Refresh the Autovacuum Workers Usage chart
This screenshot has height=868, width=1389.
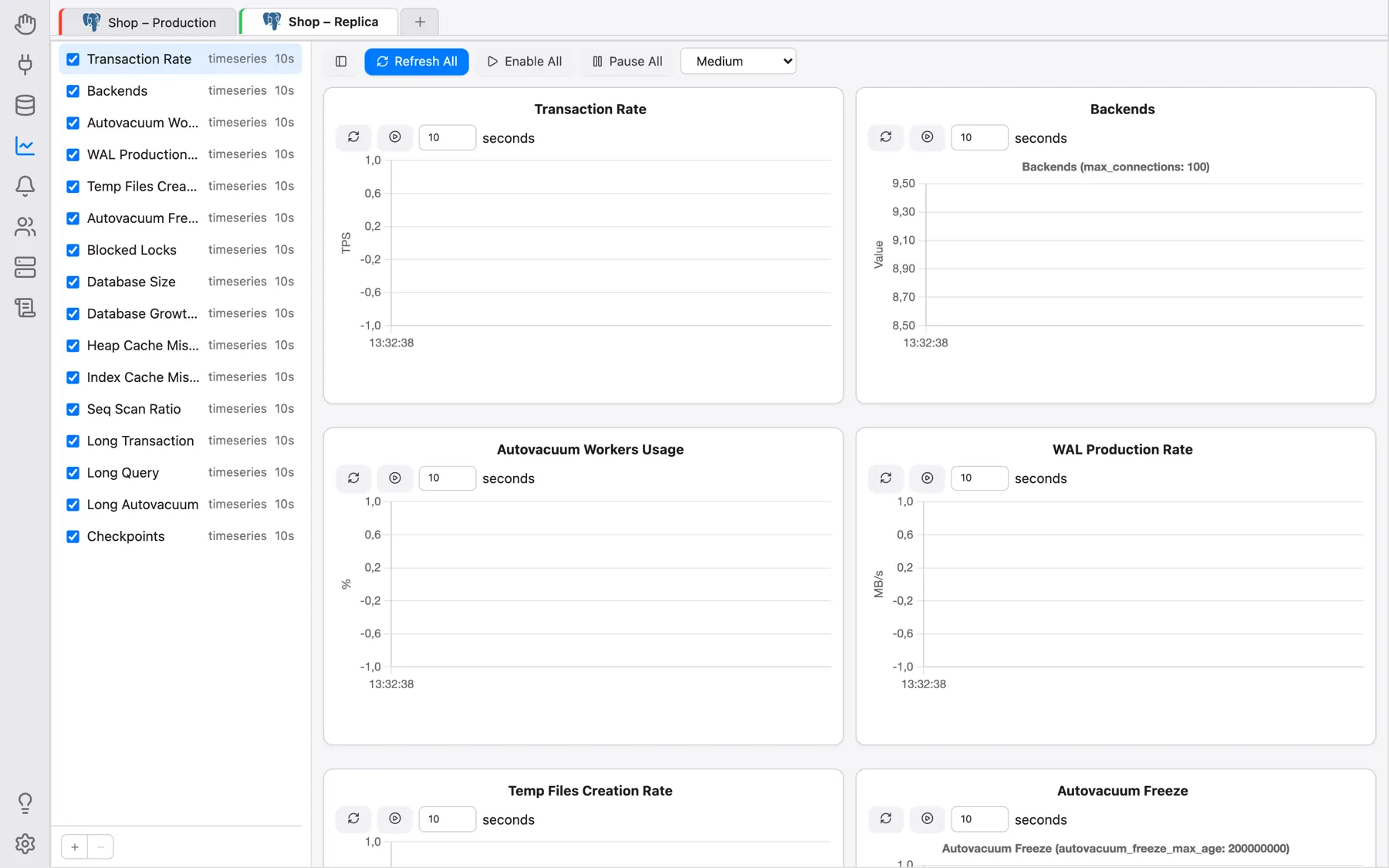click(353, 478)
